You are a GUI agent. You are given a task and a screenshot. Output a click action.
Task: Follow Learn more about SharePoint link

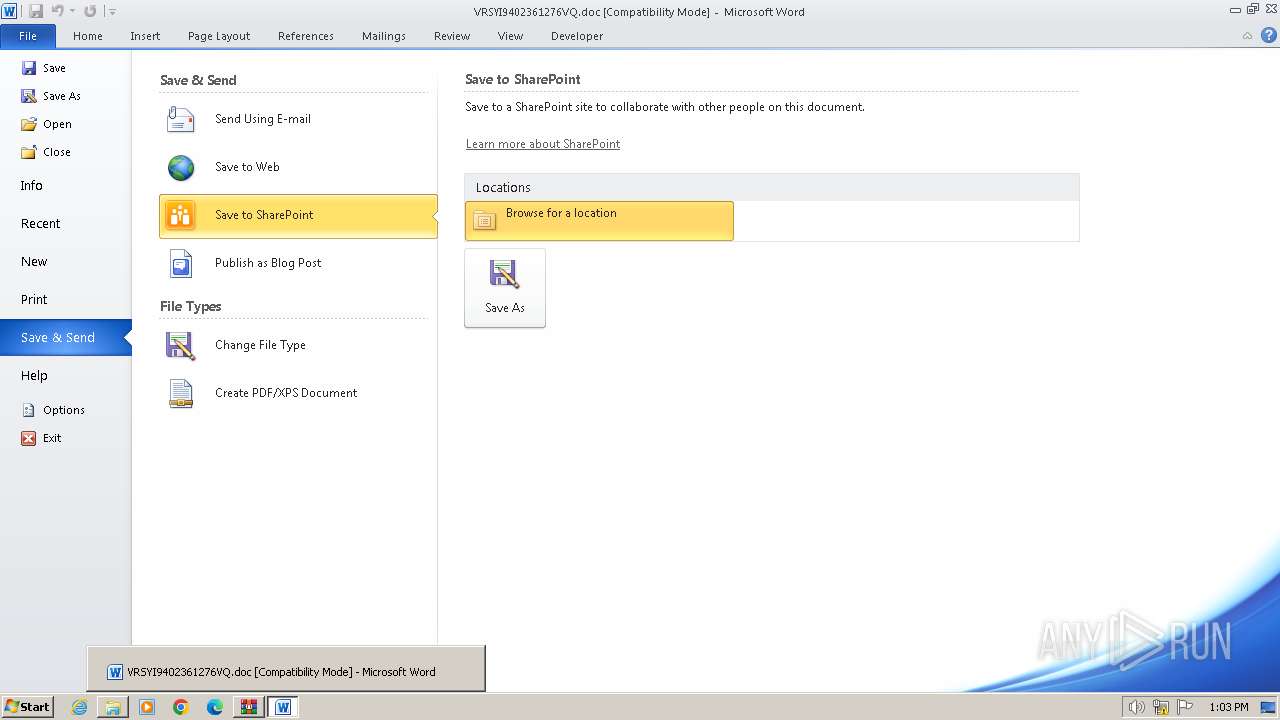click(543, 144)
